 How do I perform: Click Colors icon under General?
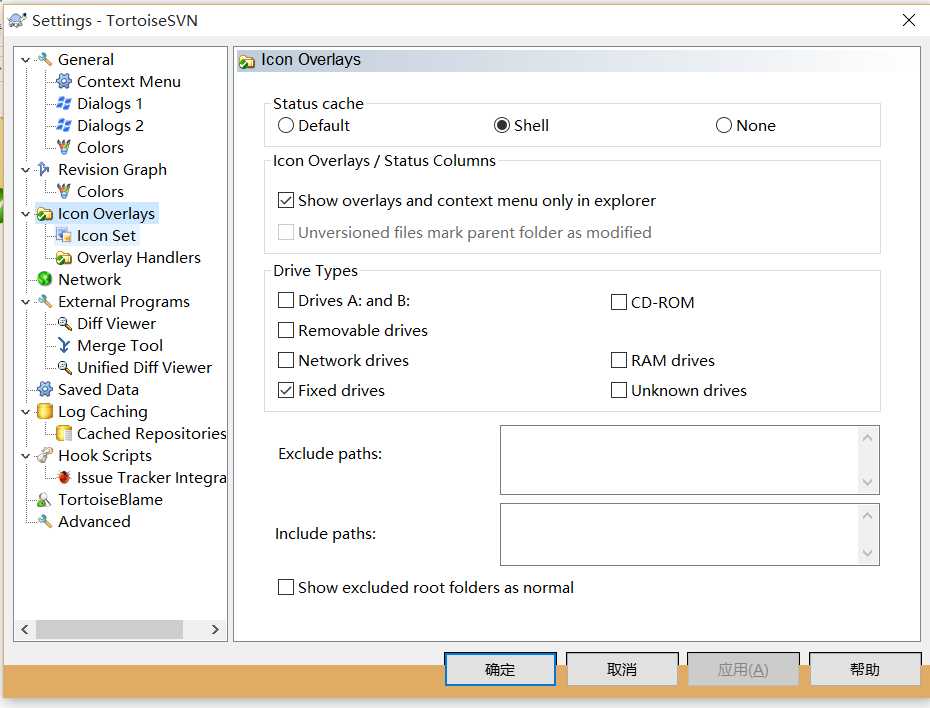[64, 147]
